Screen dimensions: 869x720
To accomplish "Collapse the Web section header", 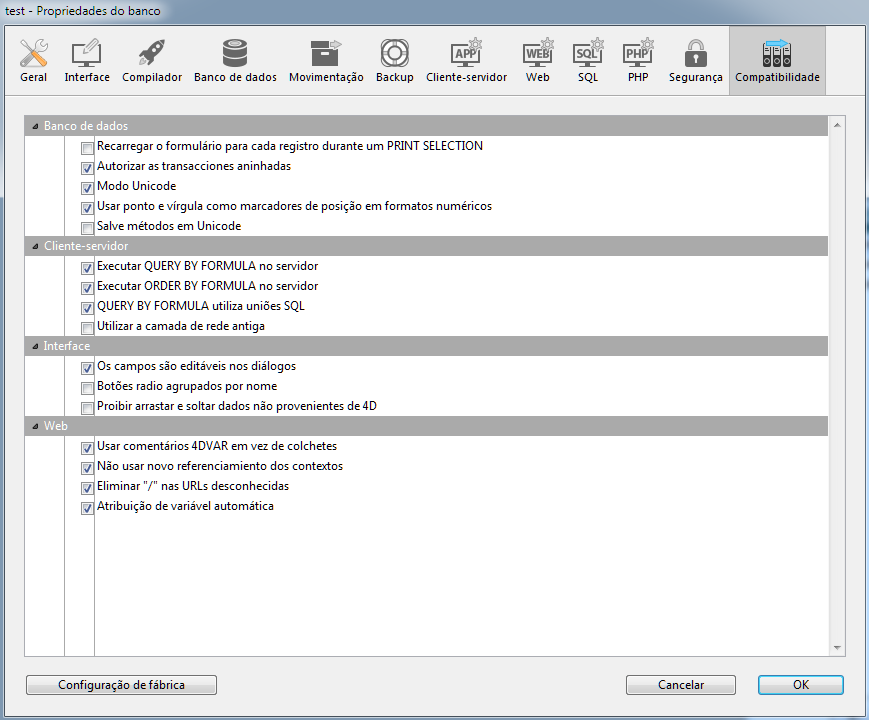I will [35, 426].
